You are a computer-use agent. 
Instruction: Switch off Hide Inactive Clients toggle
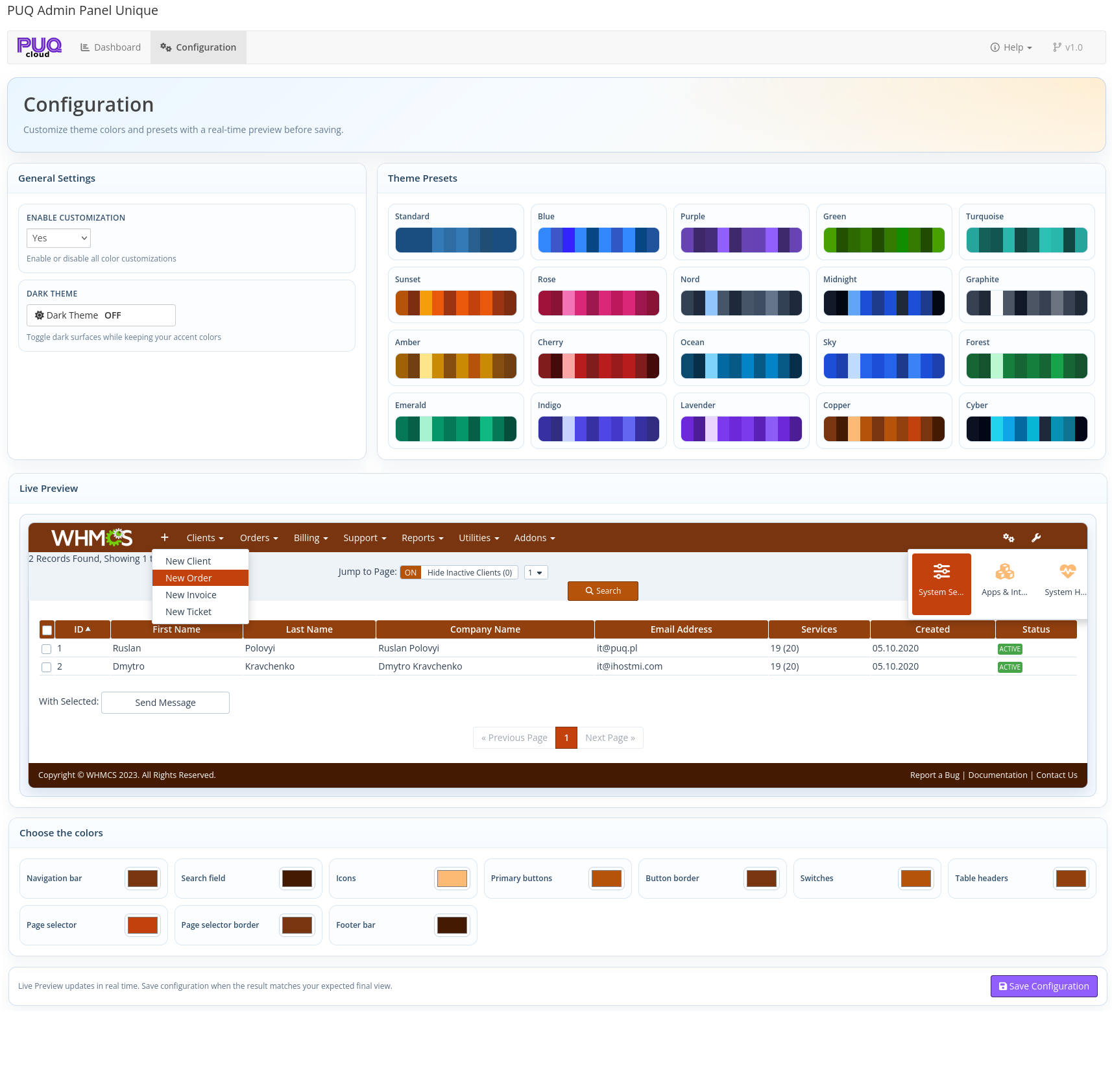[x=410, y=572]
